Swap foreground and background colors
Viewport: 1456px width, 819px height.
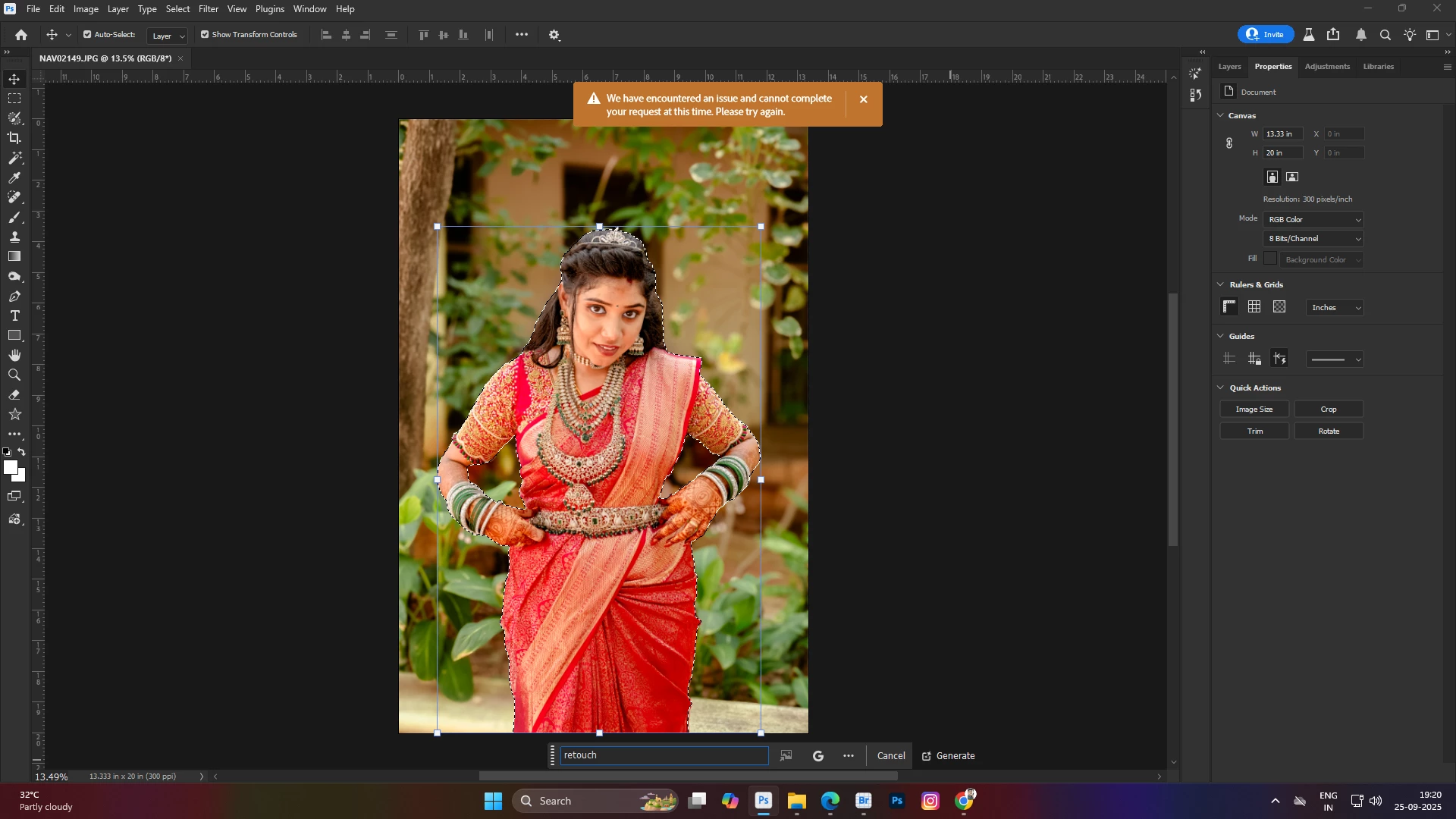[x=22, y=452]
